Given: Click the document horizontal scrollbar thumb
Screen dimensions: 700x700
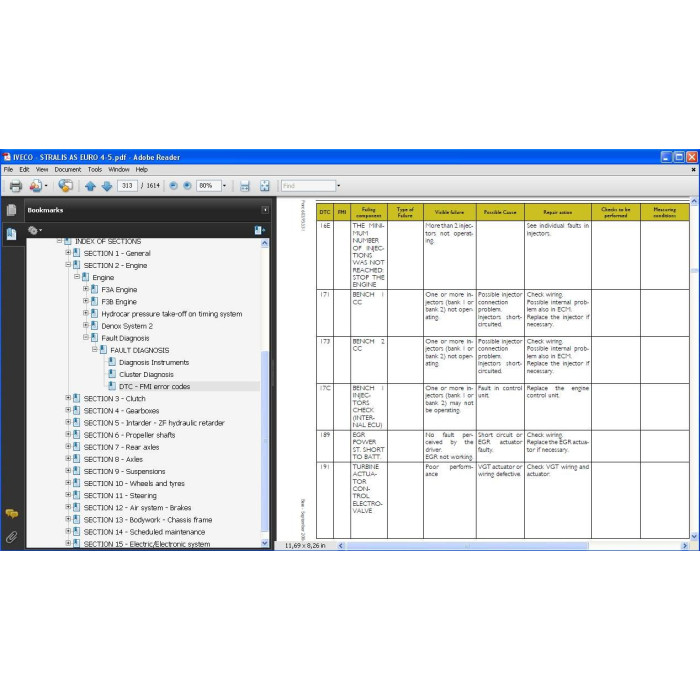Looking at the screenshot, I should (x=467, y=546).
